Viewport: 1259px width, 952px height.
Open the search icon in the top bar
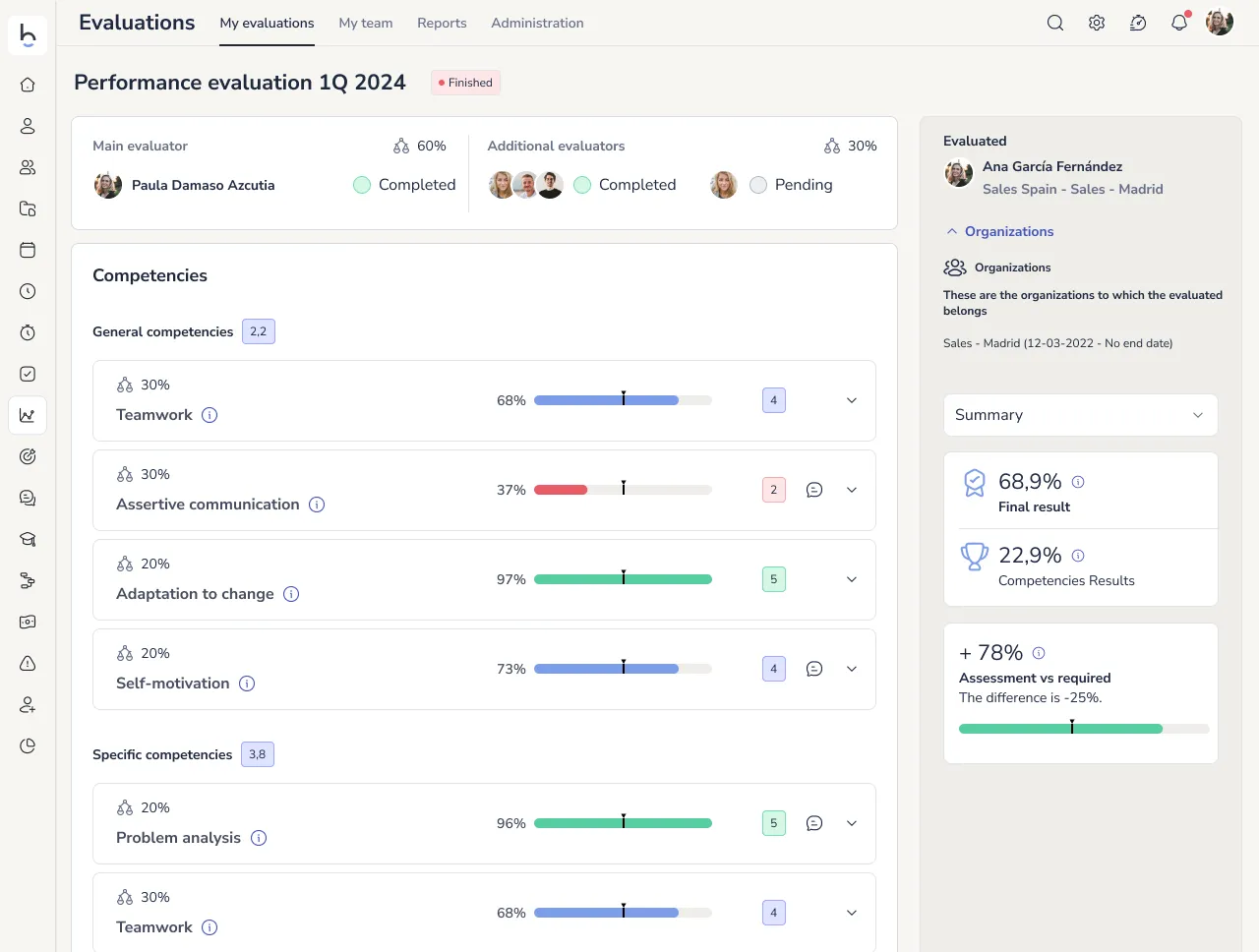click(x=1055, y=22)
